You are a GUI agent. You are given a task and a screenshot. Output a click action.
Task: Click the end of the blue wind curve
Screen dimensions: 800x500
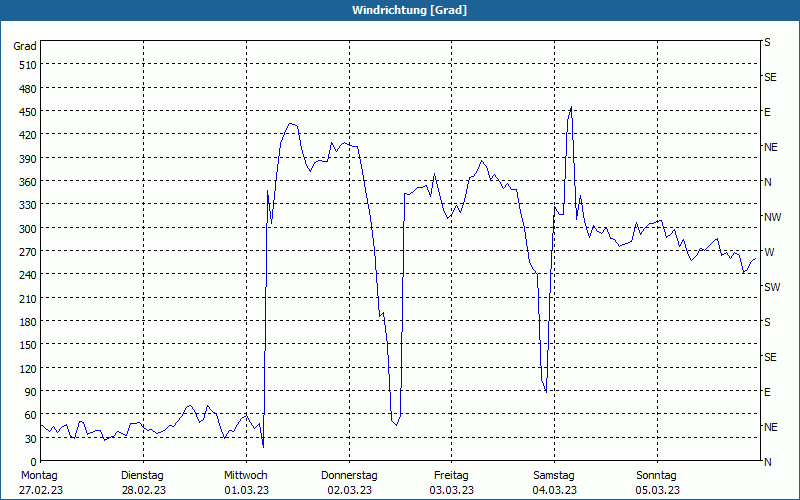[x=756, y=259]
